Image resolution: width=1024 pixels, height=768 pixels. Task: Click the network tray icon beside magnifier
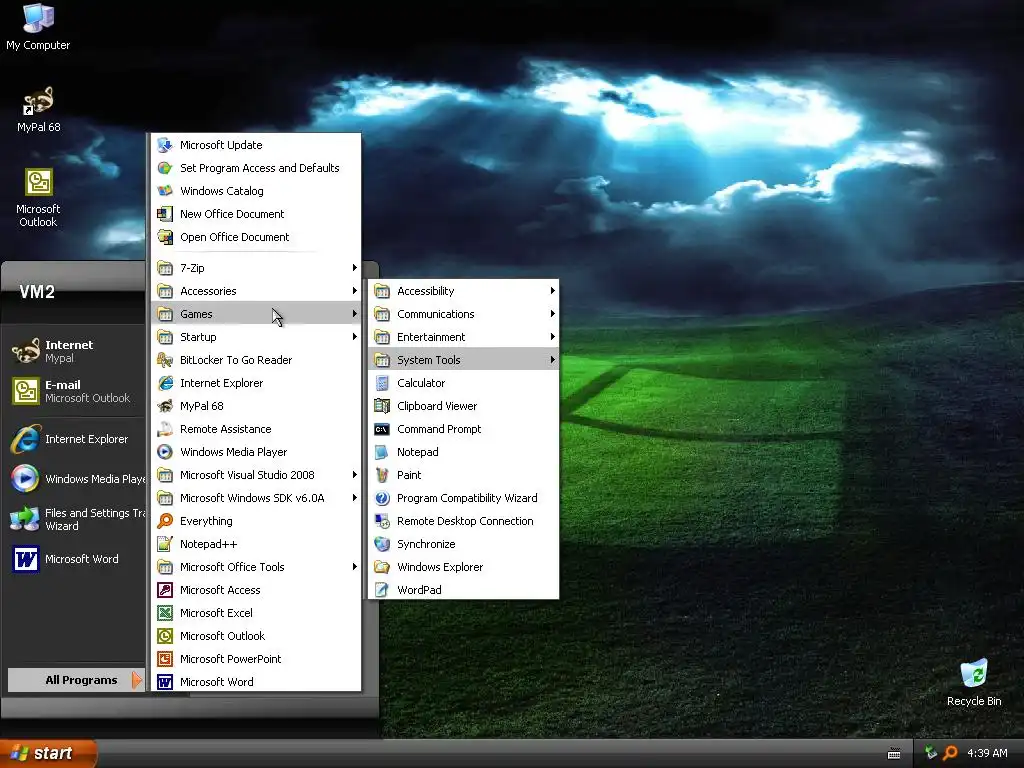click(931, 753)
